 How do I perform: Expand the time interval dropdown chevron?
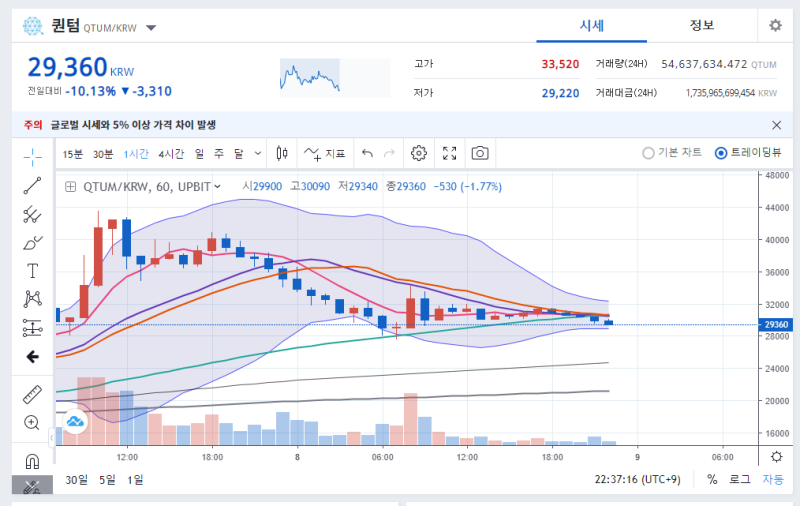point(258,153)
